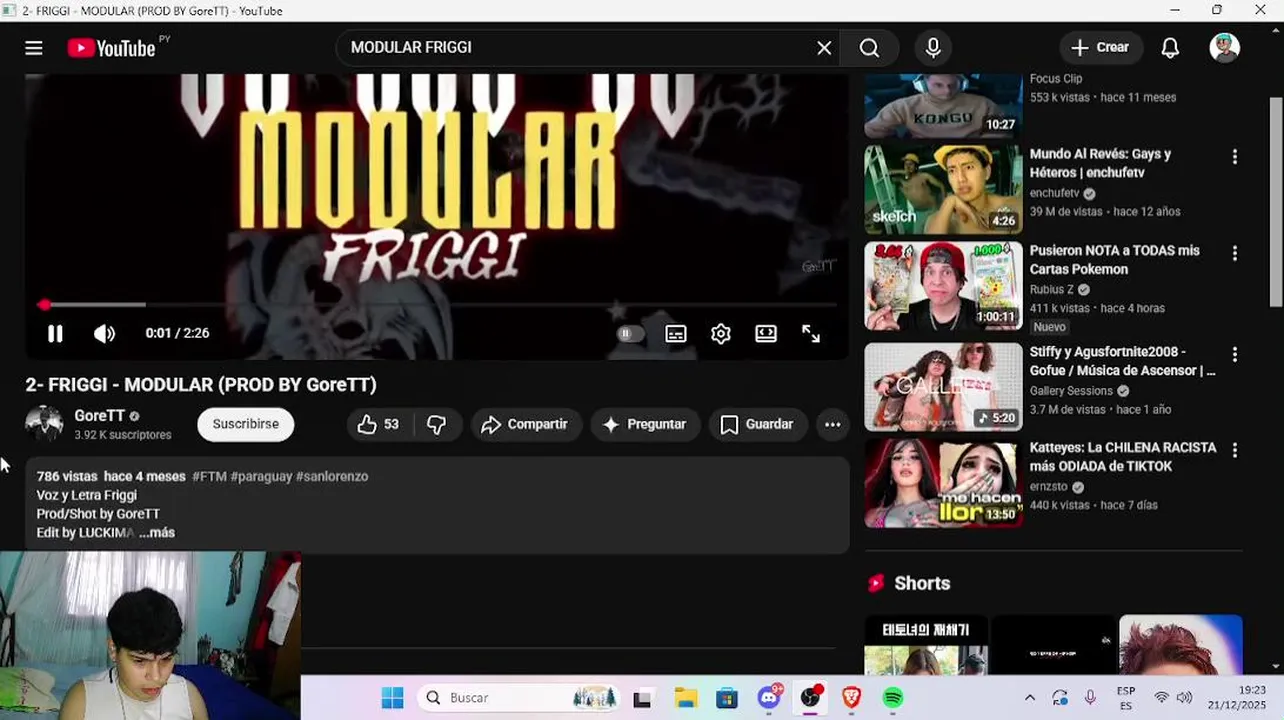Image resolution: width=1284 pixels, height=720 pixels.
Task: Open the YouTube hamburger guide menu
Action: tap(34, 48)
